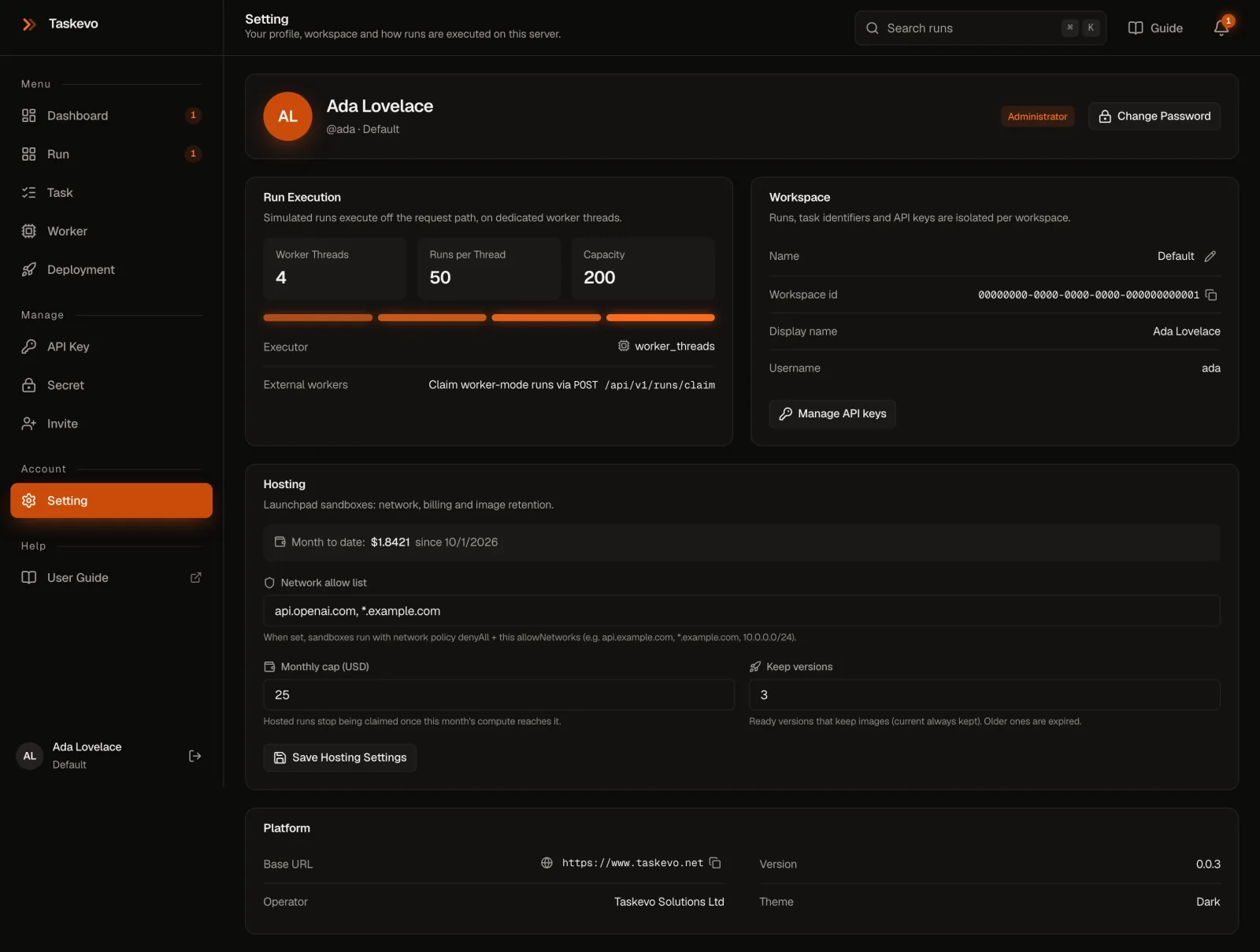Open User Guide from sidebar
Viewport: 1260px width, 952px height.
point(111,578)
